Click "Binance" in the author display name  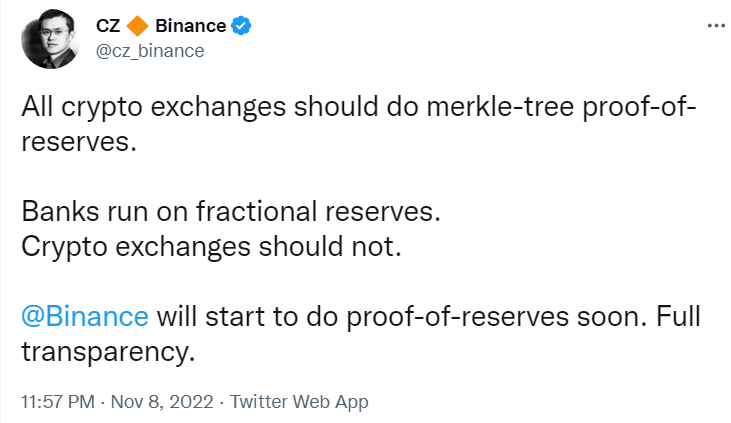tap(190, 27)
